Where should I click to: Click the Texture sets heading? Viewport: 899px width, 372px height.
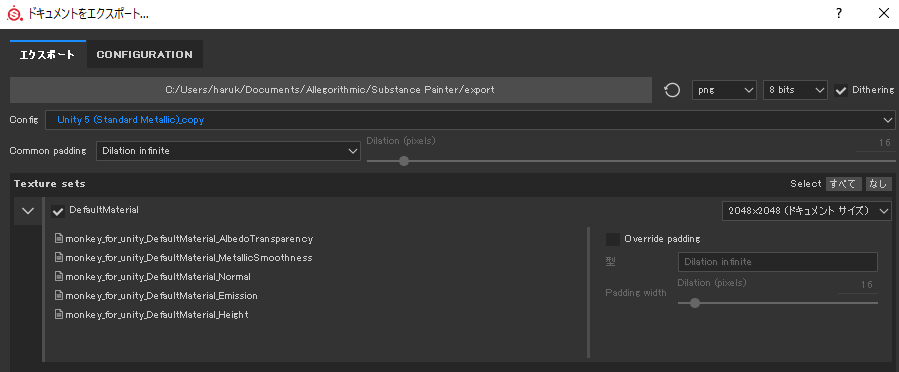(50, 183)
